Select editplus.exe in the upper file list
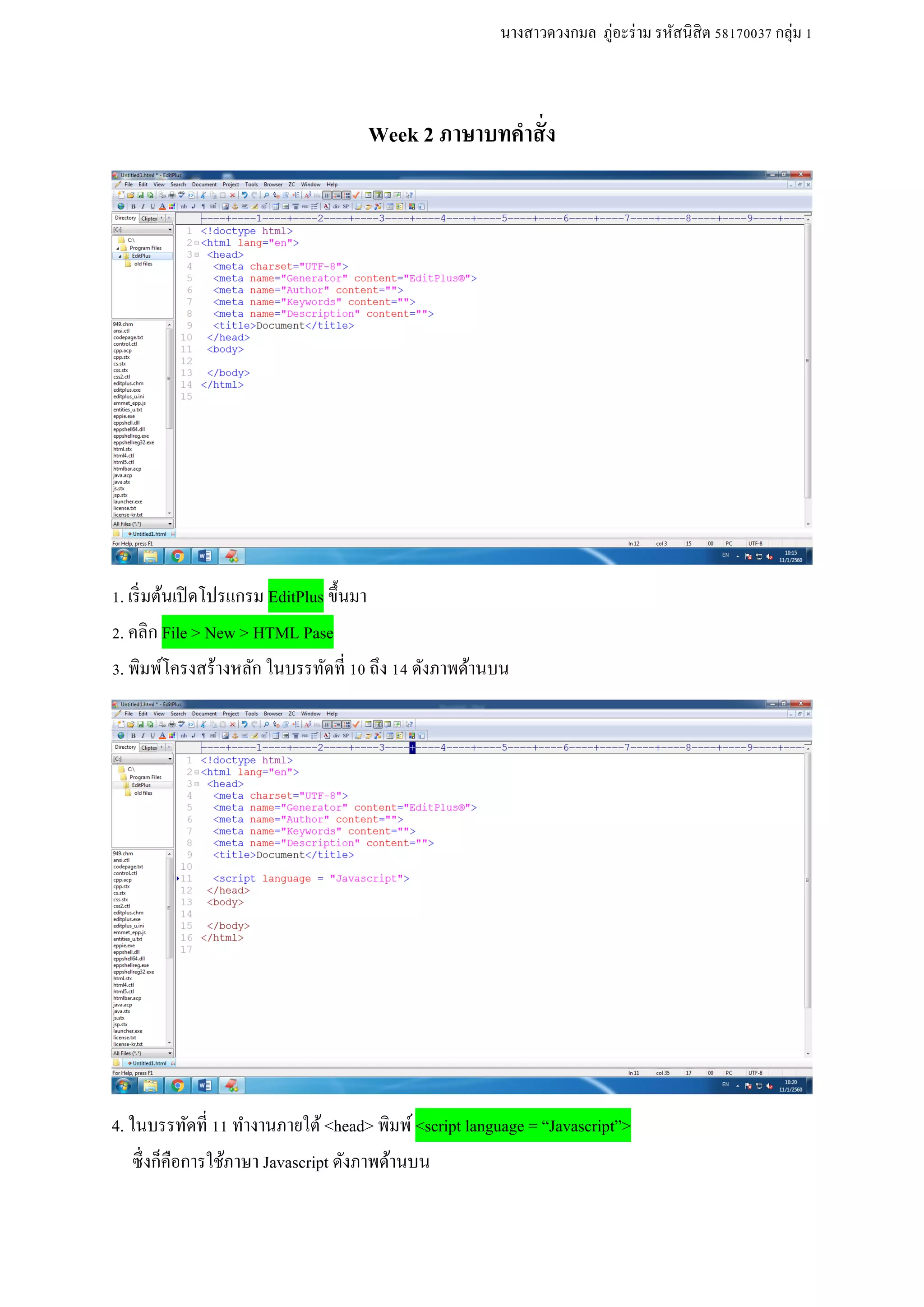This screenshot has height=1307, width=924. pos(126,390)
